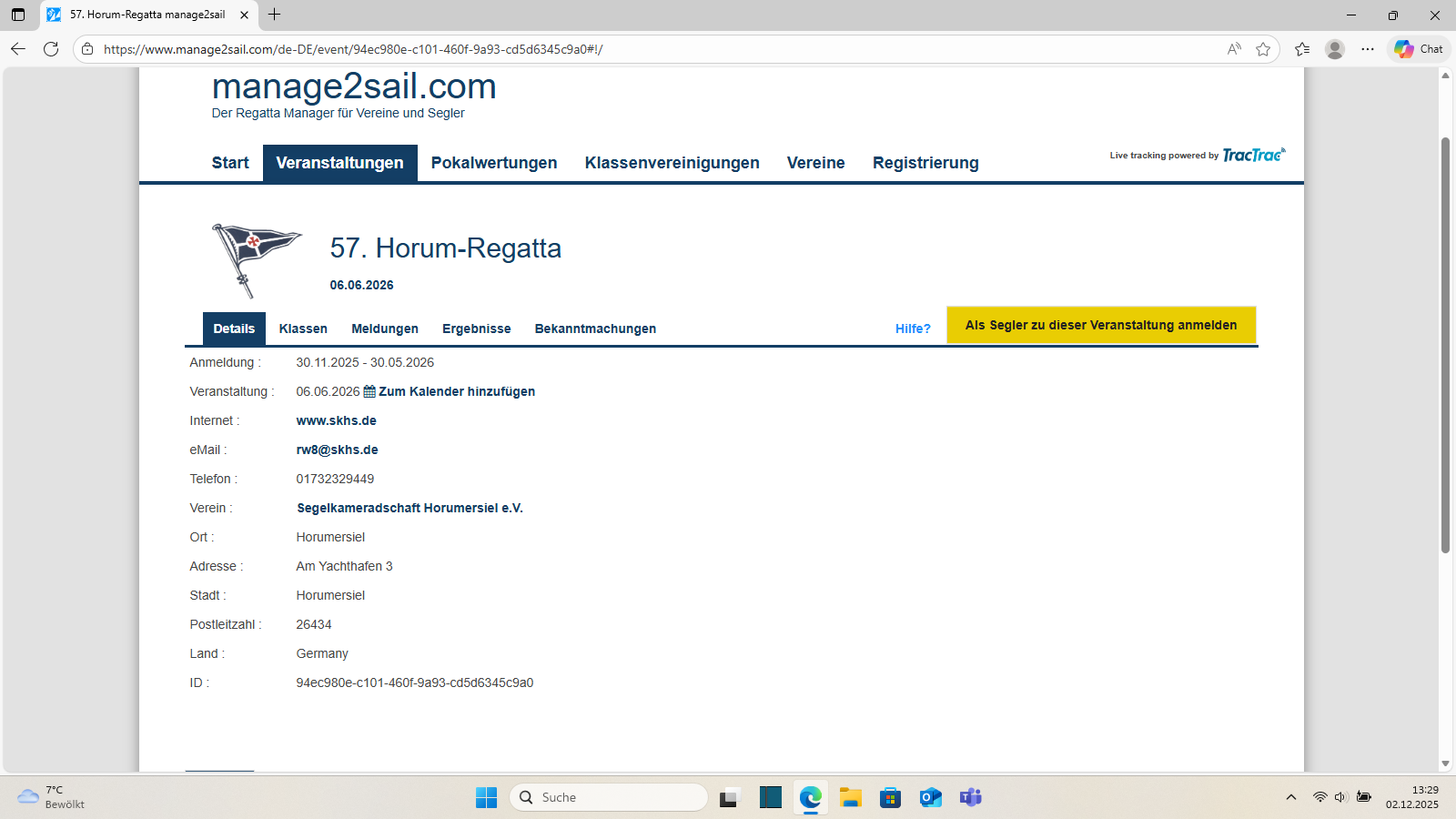This screenshot has height=819, width=1456.
Task: Open the weather widget showing 7°C
Action: pyautogui.click(x=52, y=797)
